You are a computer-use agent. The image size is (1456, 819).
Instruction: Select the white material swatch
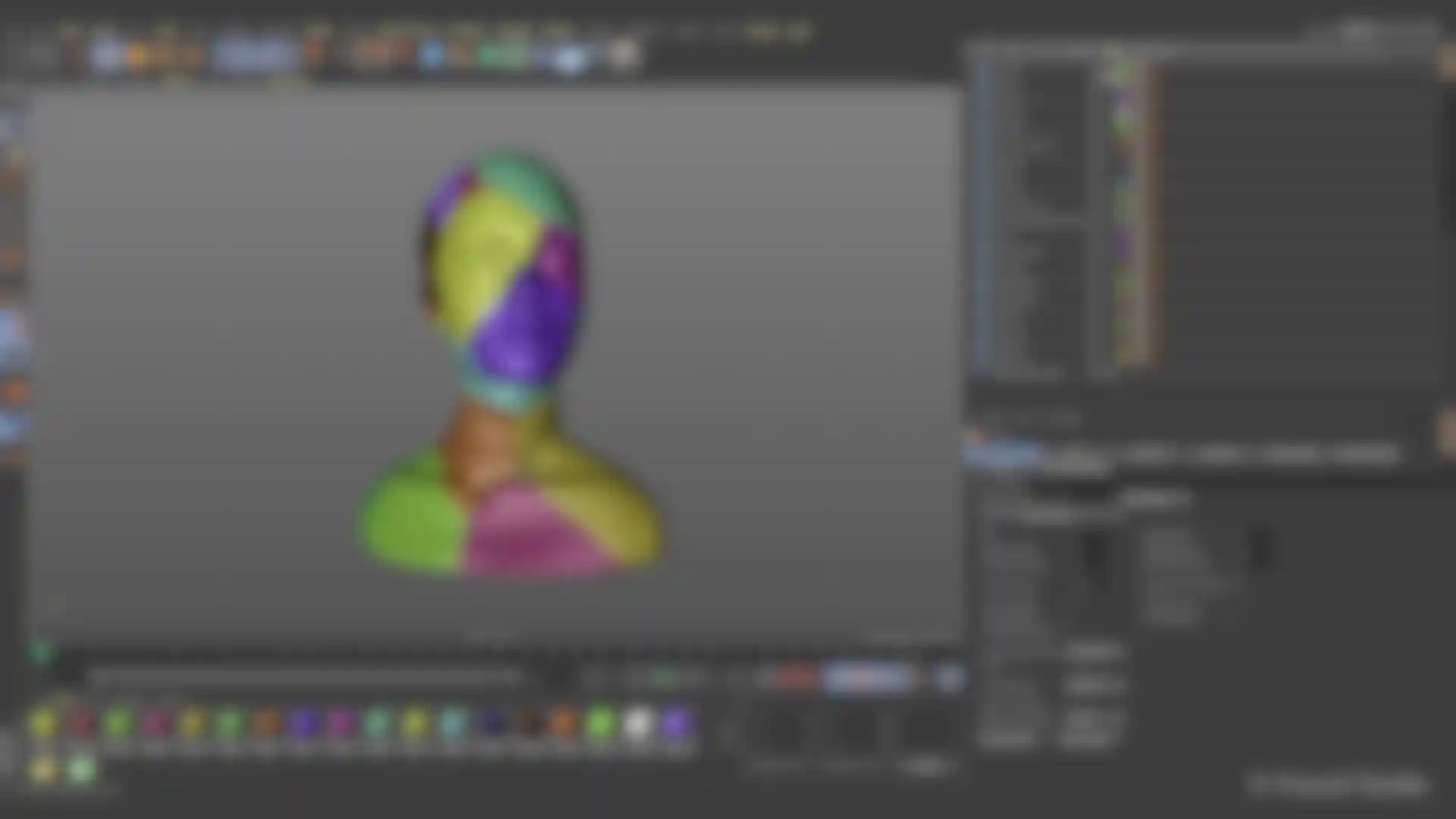click(x=638, y=724)
